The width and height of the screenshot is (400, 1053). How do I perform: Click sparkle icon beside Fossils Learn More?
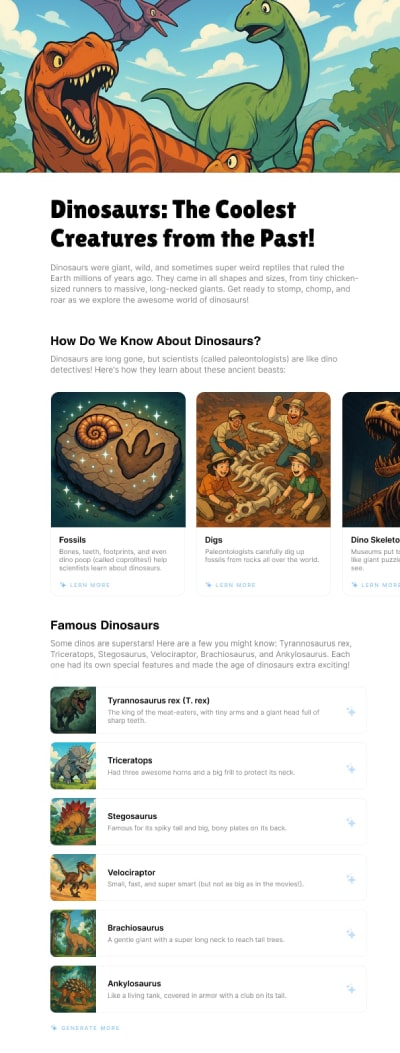(x=62, y=585)
